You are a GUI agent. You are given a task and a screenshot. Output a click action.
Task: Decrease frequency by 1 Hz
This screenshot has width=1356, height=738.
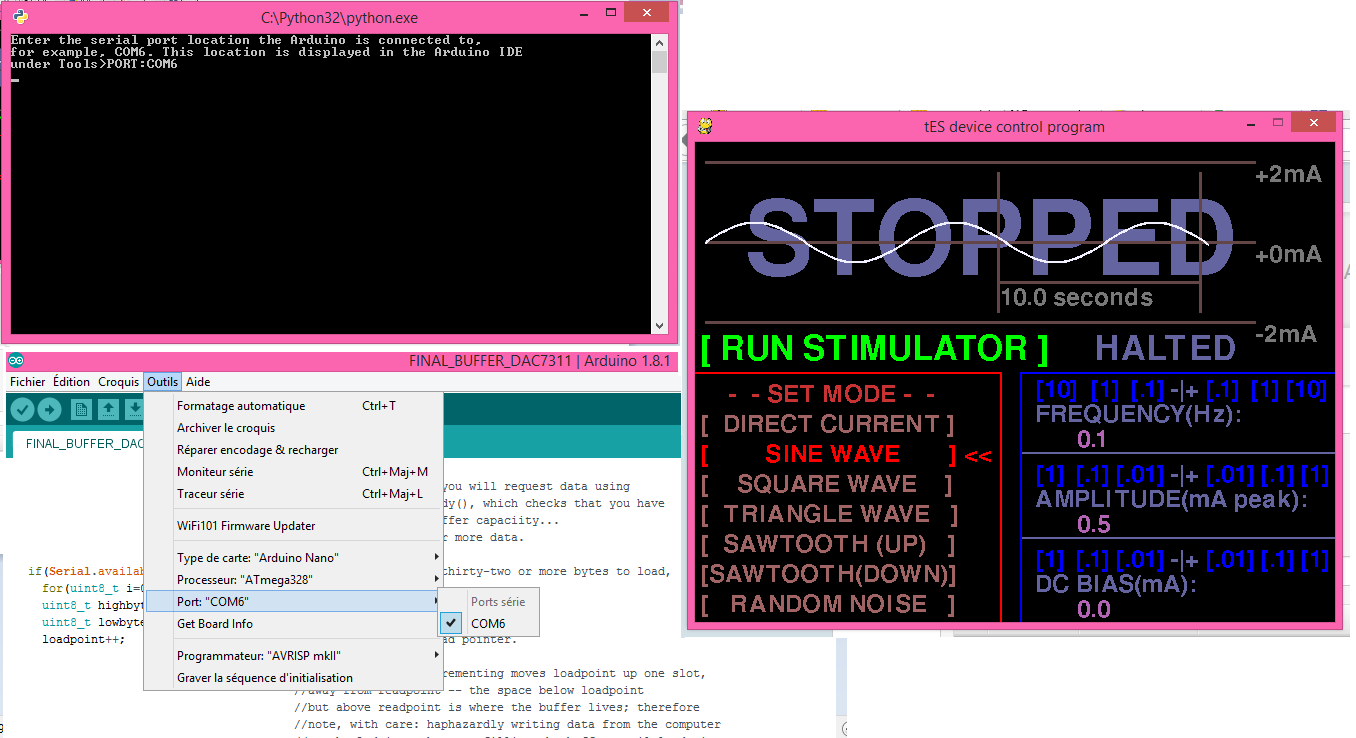coord(1104,390)
